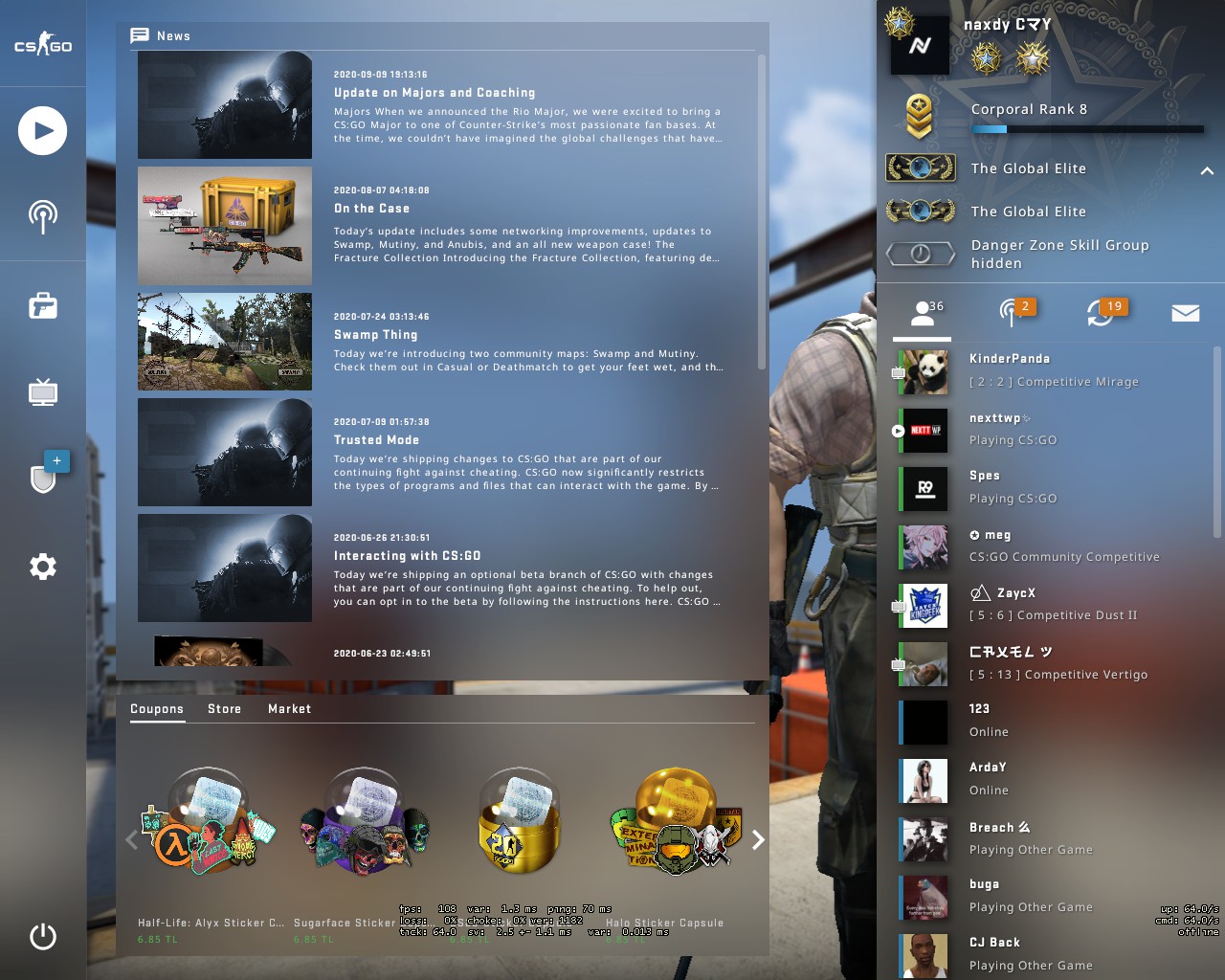
Task: Click ArdaY's avatar
Action: pyautogui.click(x=925, y=781)
